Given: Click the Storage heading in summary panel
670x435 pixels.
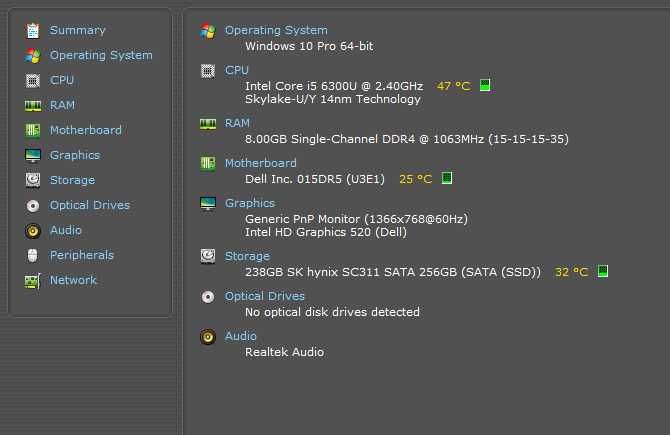Looking at the screenshot, I should [x=247, y=256].
